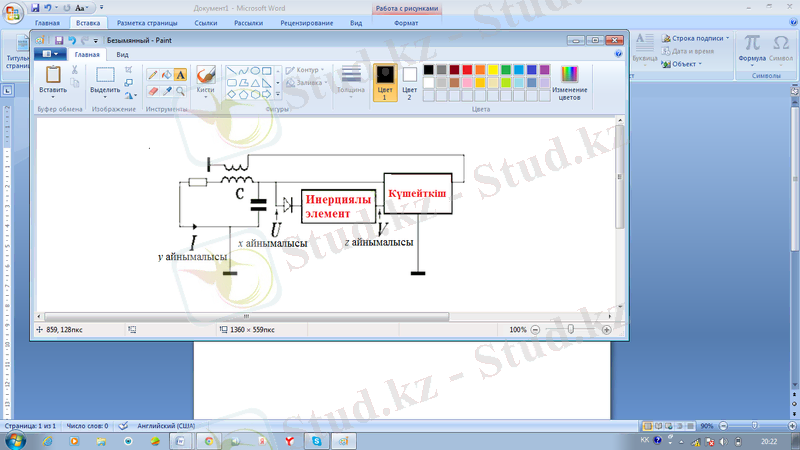Screen dimensions: 800x450
Task: Open Skype from the taskbar
Action: [317, 441]
